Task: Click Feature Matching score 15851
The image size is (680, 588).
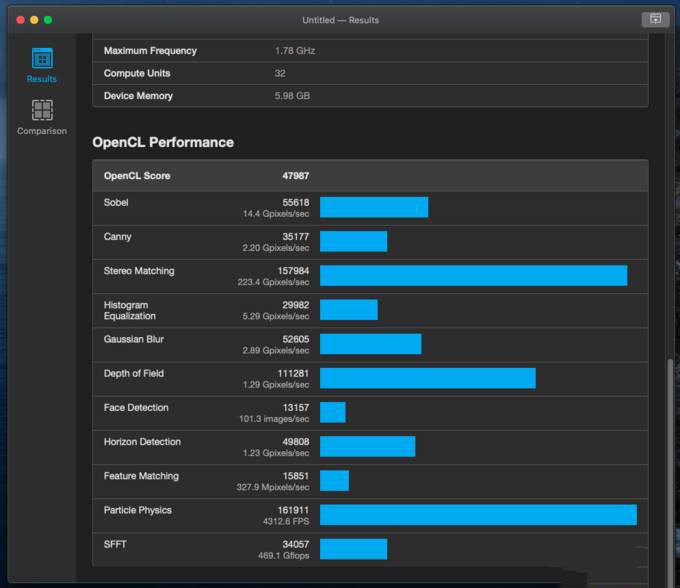Action: click(296, 476)
